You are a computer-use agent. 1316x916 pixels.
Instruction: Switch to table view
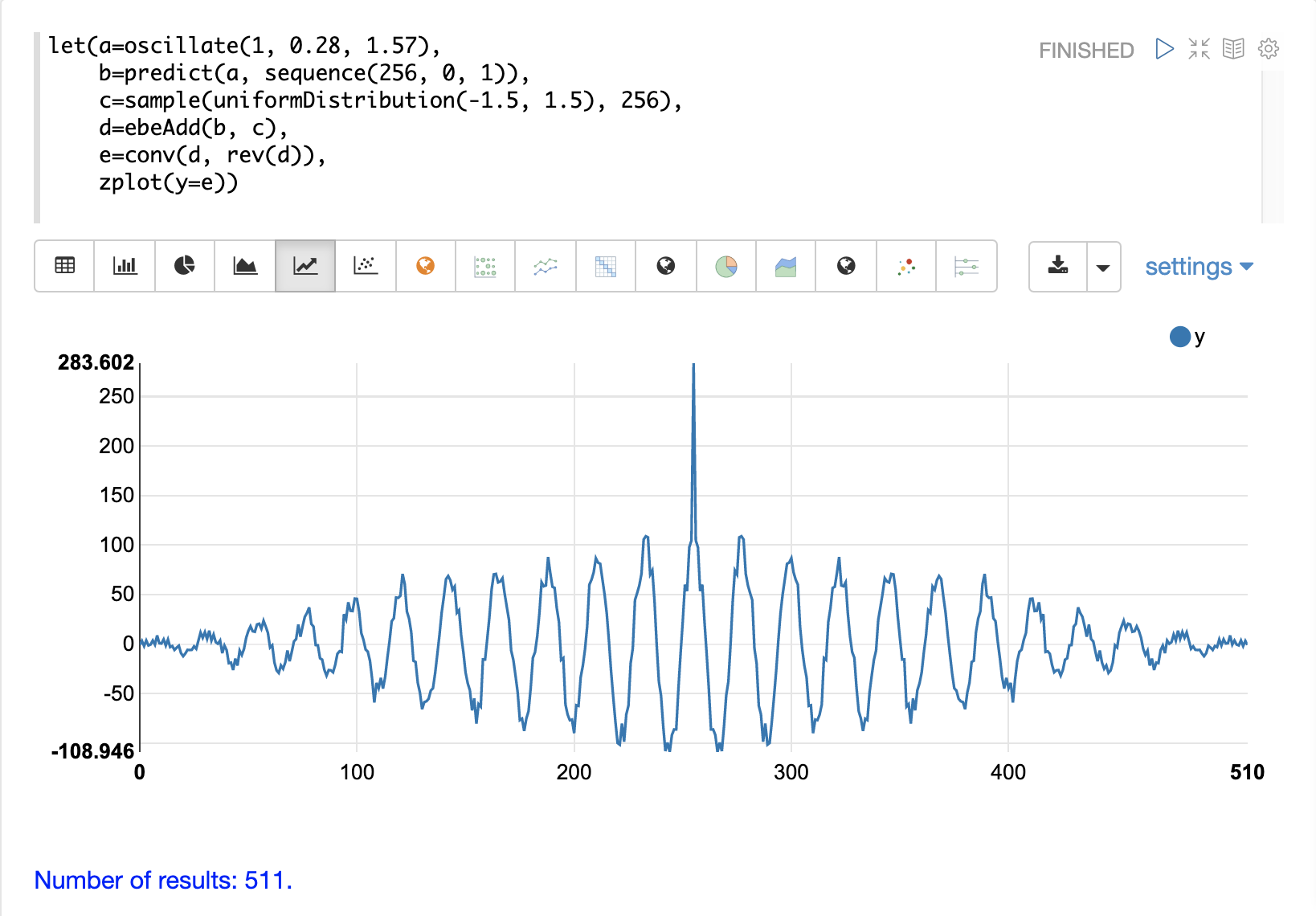click(x=64, y=266)
